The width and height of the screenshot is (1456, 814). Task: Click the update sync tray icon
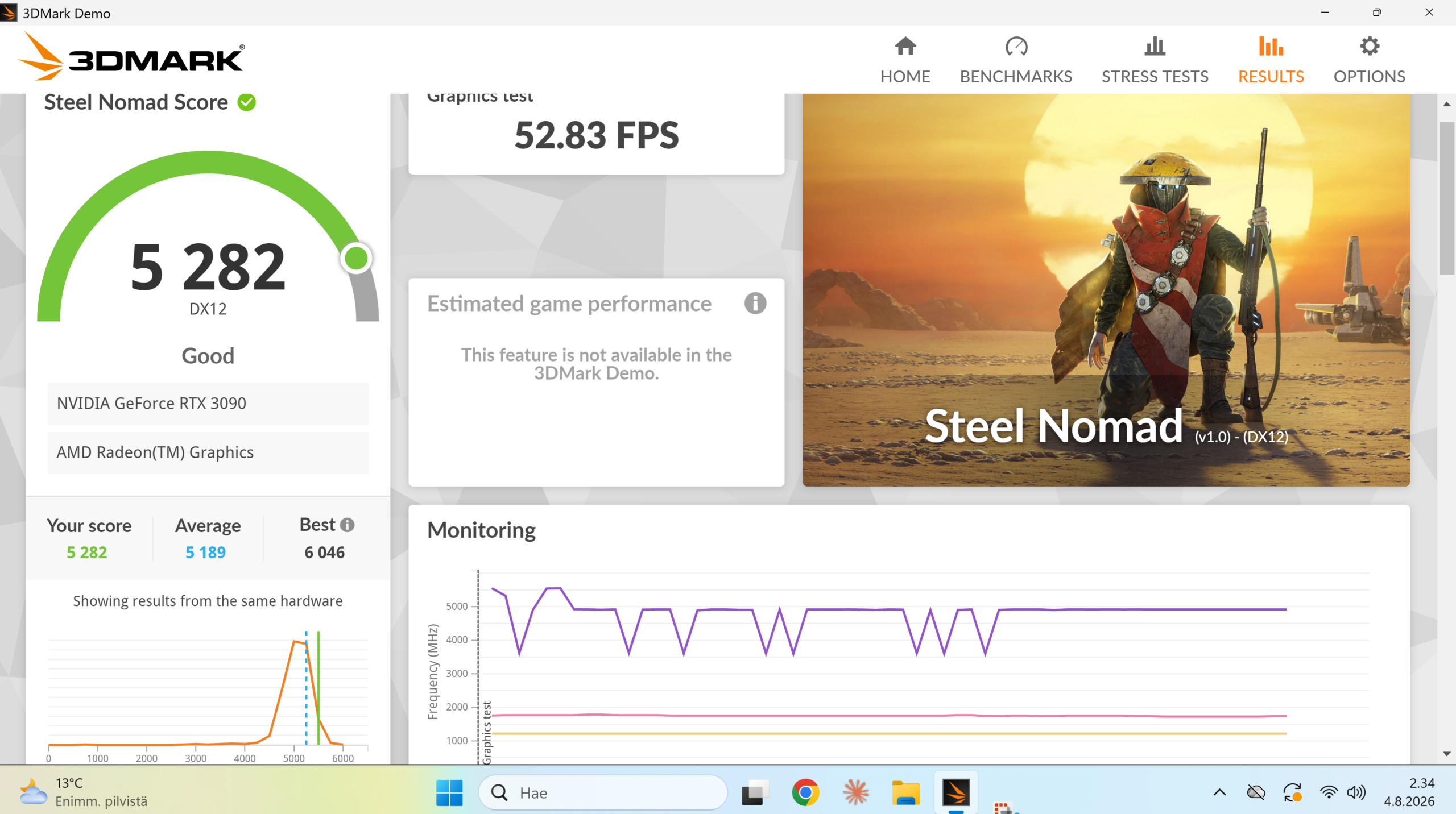tap(1292, 792)
